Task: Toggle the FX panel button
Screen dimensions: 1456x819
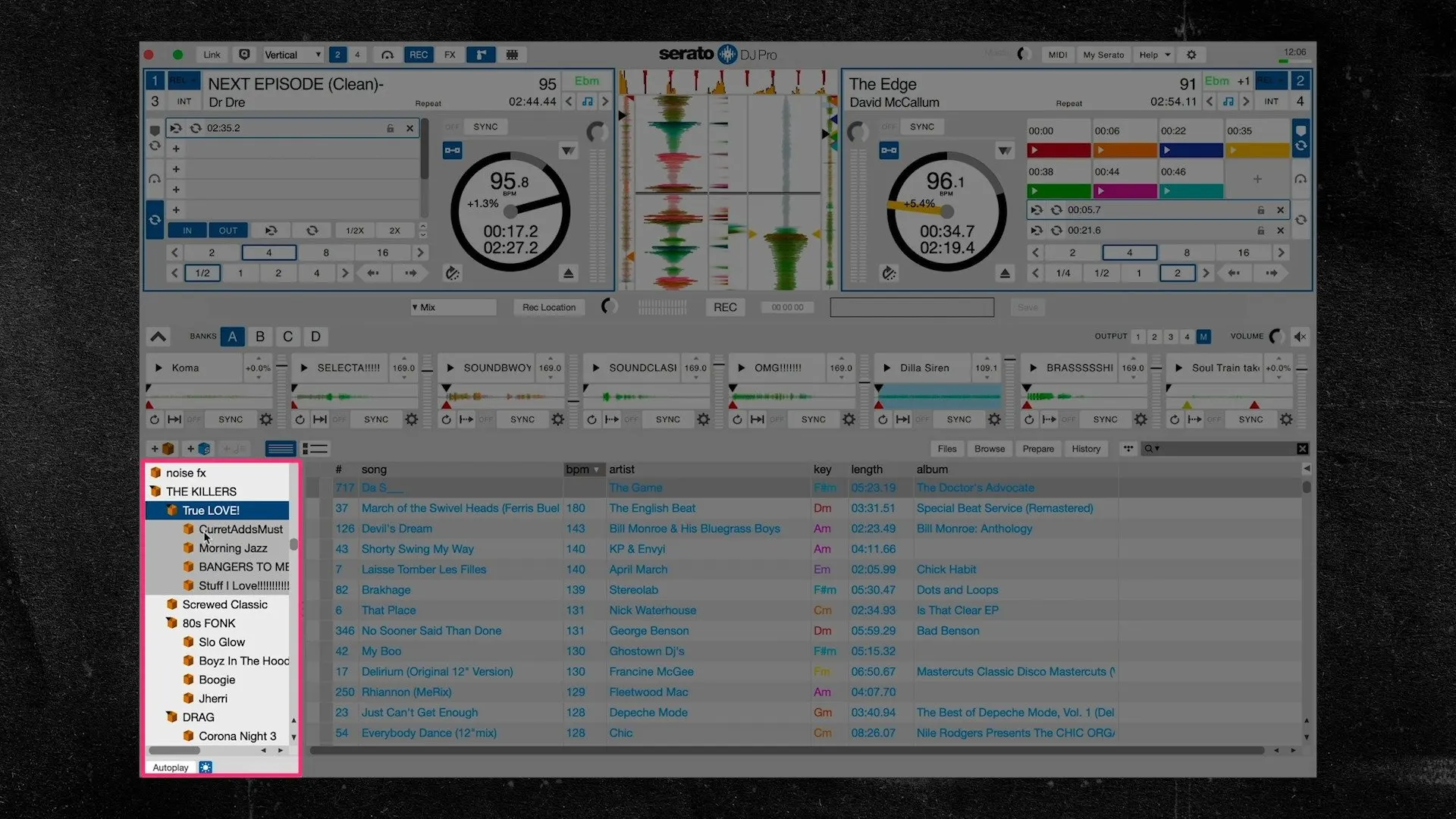Action: 450,55
